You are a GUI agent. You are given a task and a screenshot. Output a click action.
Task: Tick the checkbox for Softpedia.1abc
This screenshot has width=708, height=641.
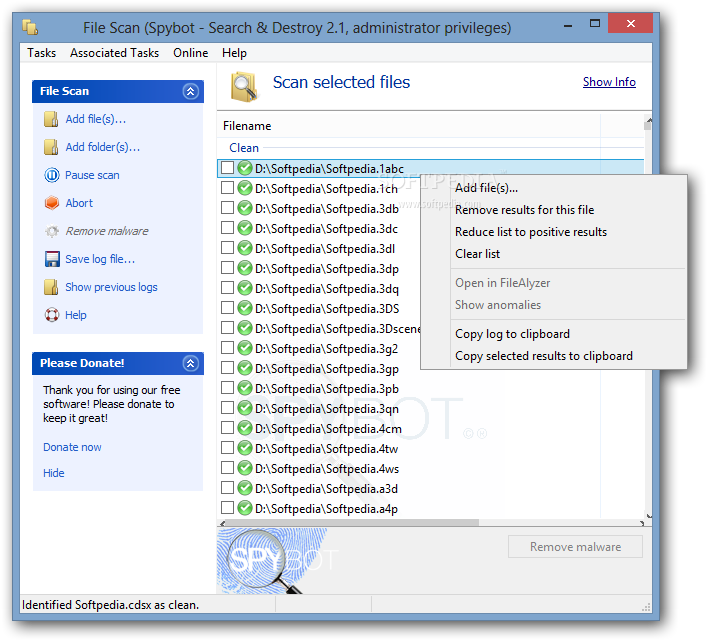227,168
